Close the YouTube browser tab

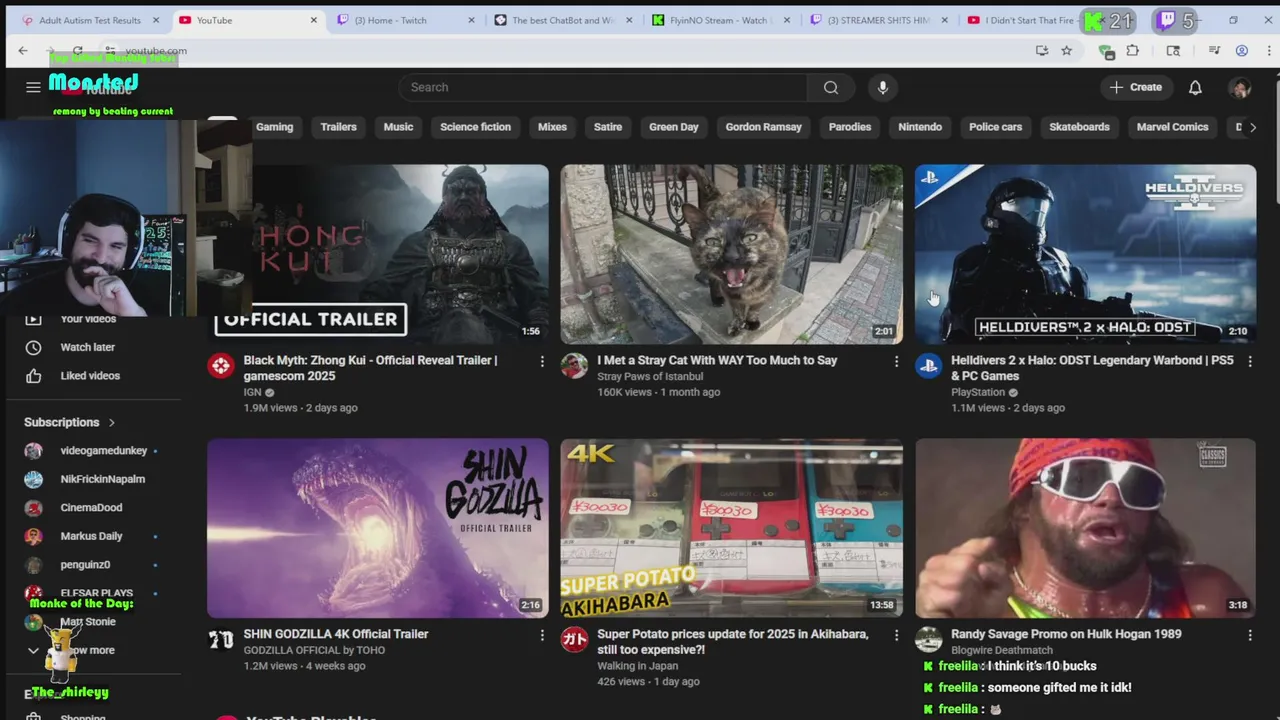tap(314, 20)
